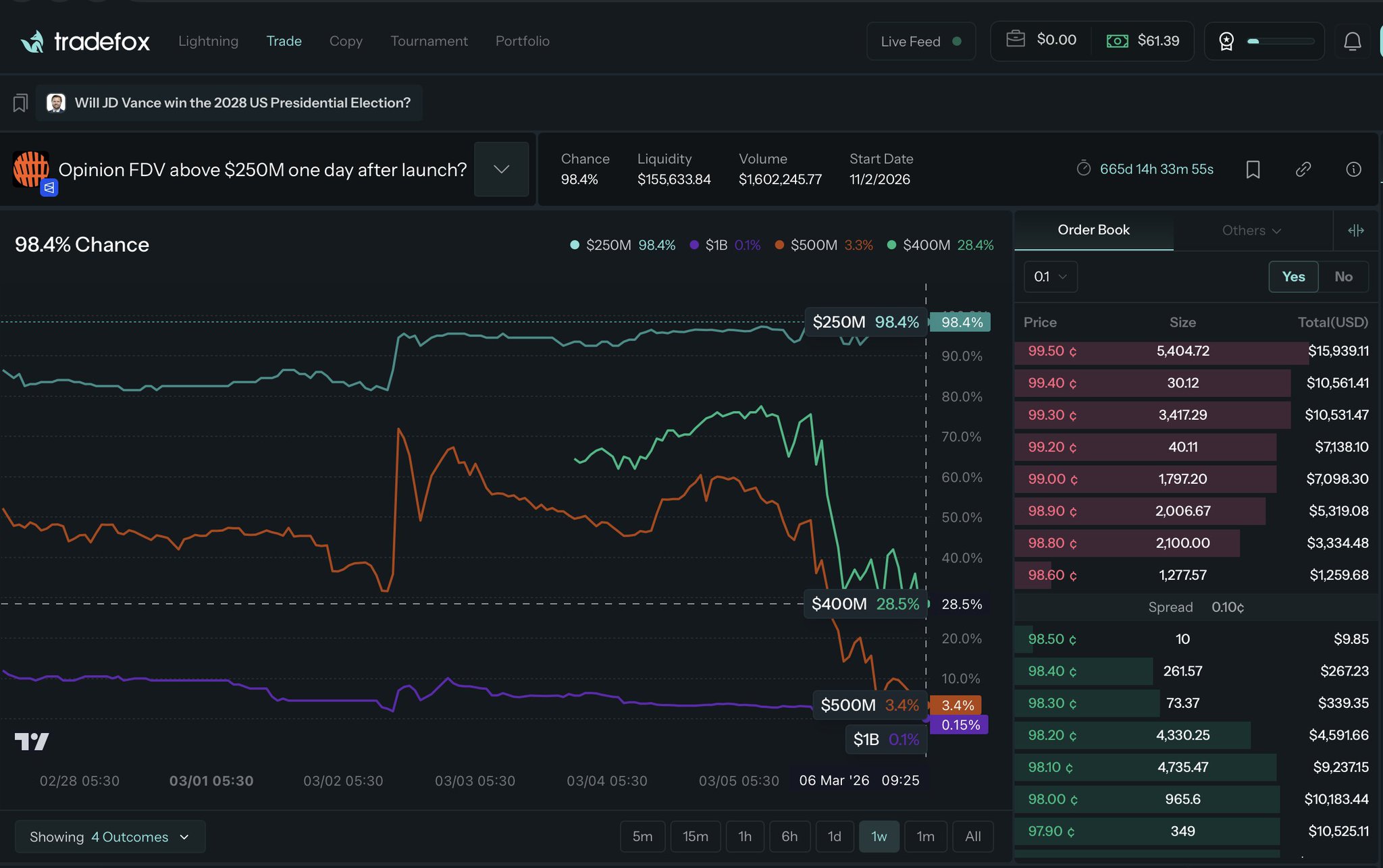Switch to the Others tab
Screen dimensions: 1383x868
click(1251, 231)
